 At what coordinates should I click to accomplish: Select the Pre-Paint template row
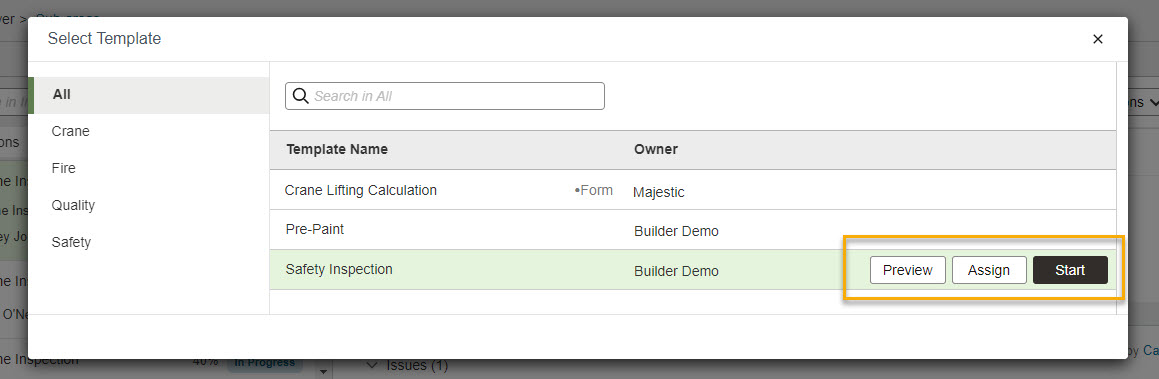coord(693,230)
